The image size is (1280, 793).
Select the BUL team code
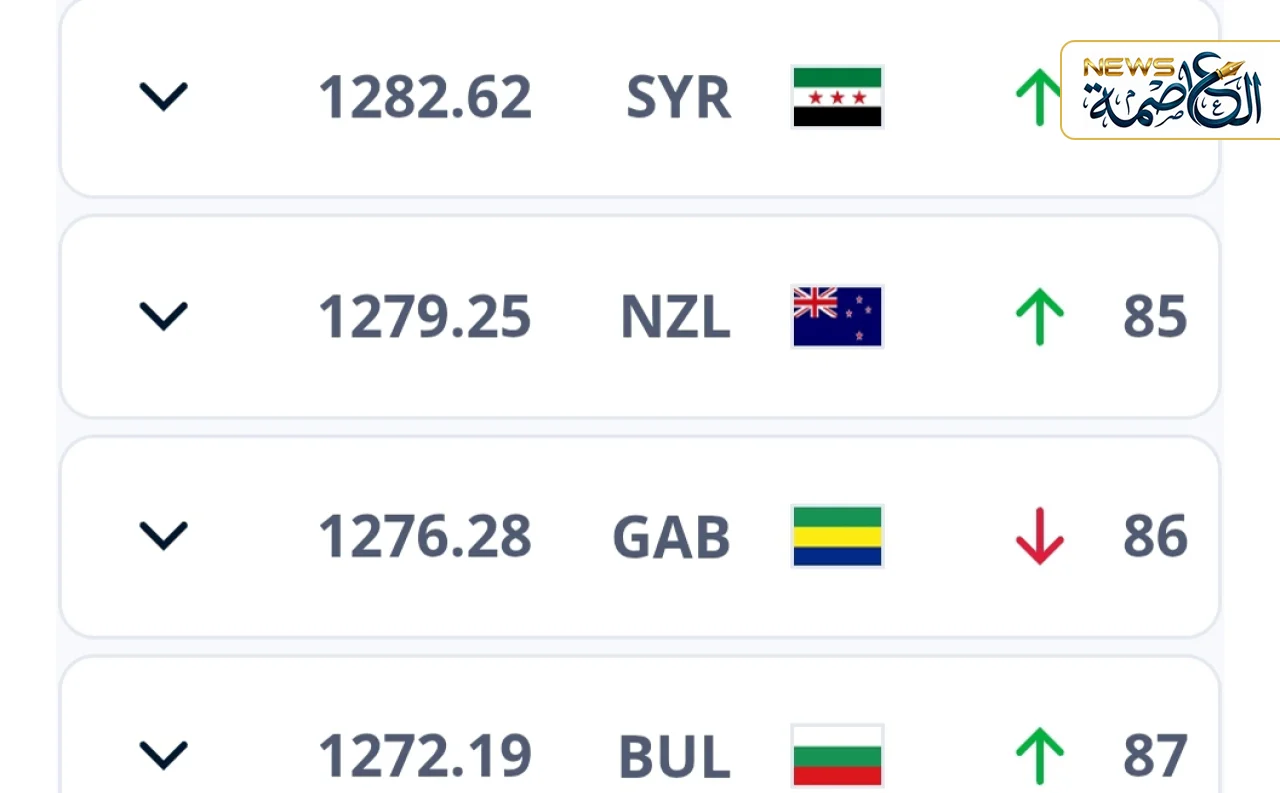(x=674, y=756)
